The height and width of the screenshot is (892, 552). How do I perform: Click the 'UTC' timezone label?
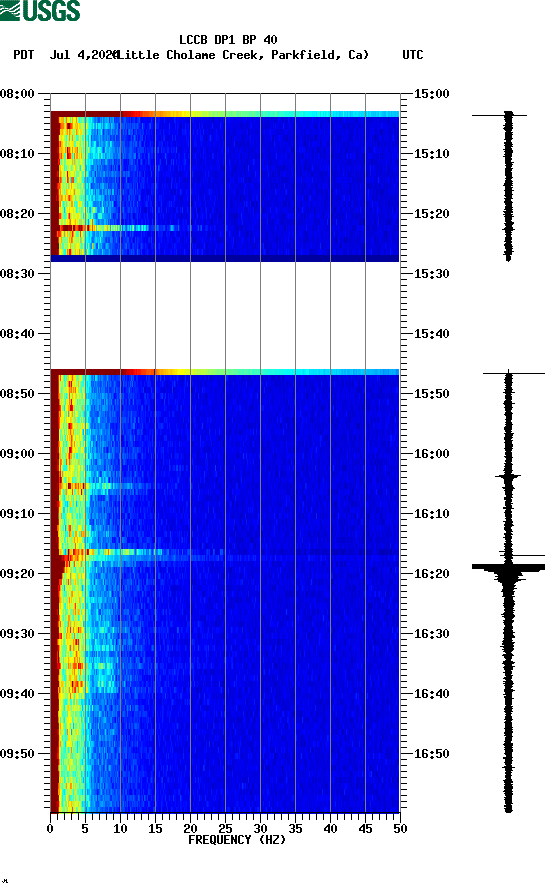(x=413, y=55)
